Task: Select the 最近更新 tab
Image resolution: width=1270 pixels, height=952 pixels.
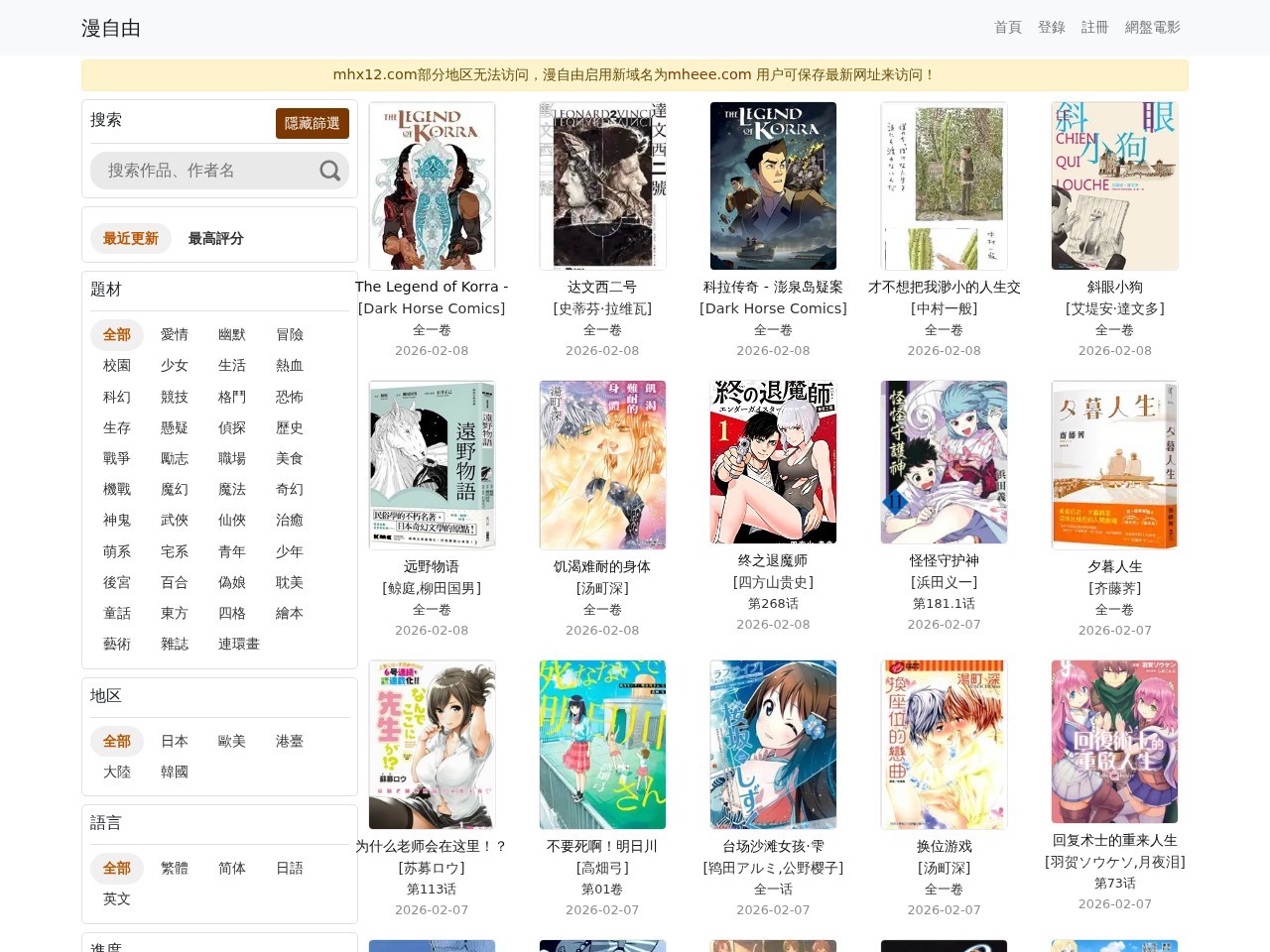Action: click(130, 238)
